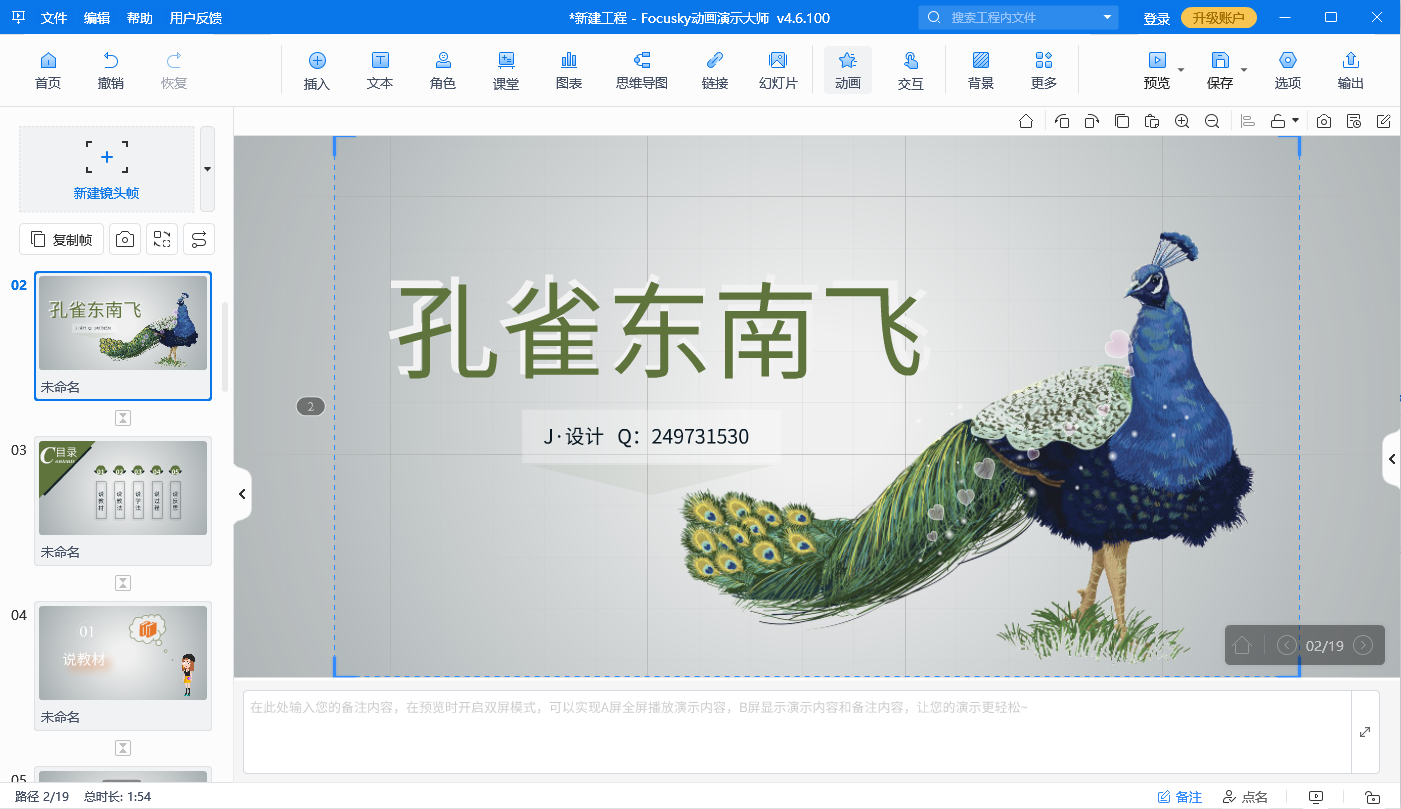Image resolution: width=1401 pixels, height=809 pixels.
Task: Open the 背景 (Background) settings
Action: click(x=981, y=71)
